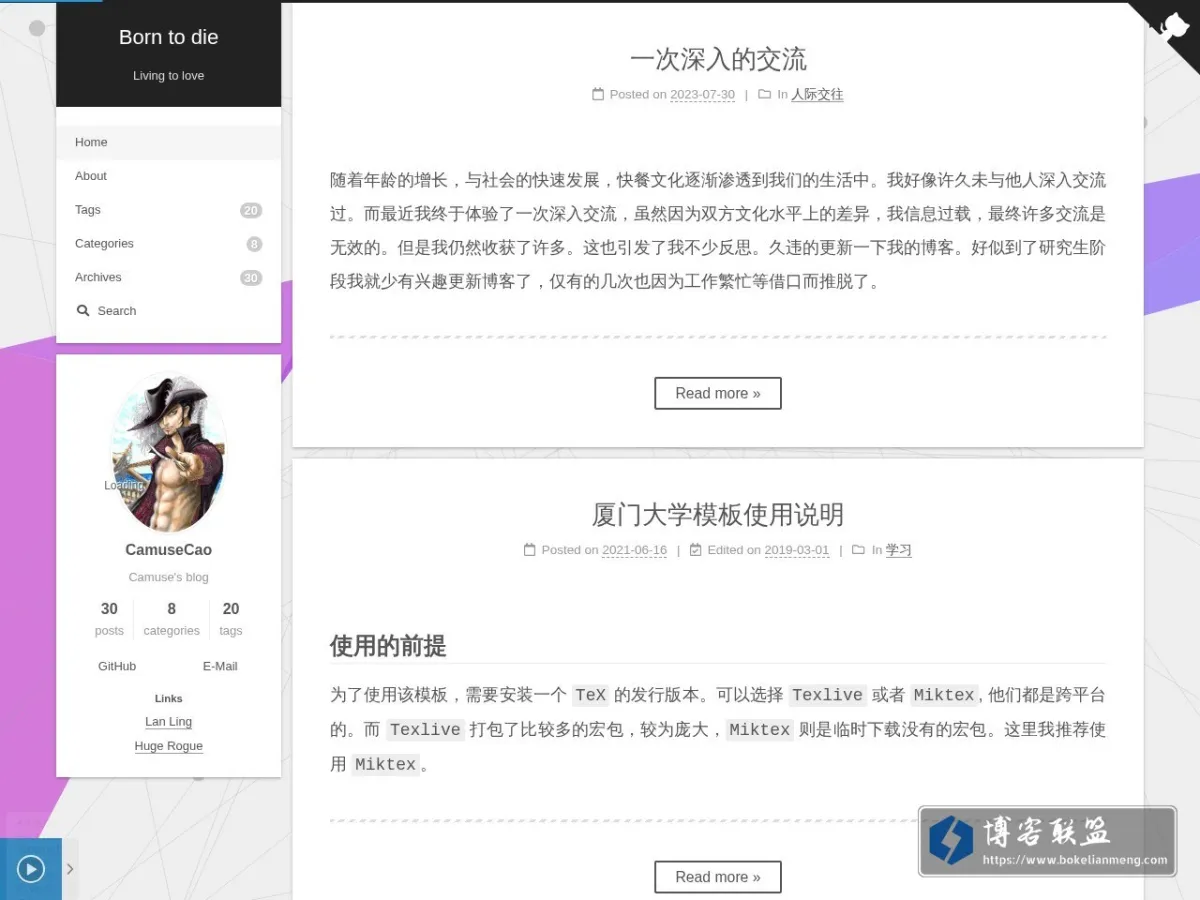Screen dimensions: 1200x900
Task: Click the calendar icon before Posted on 2023-07-30
Action: (x=598, y=94)
